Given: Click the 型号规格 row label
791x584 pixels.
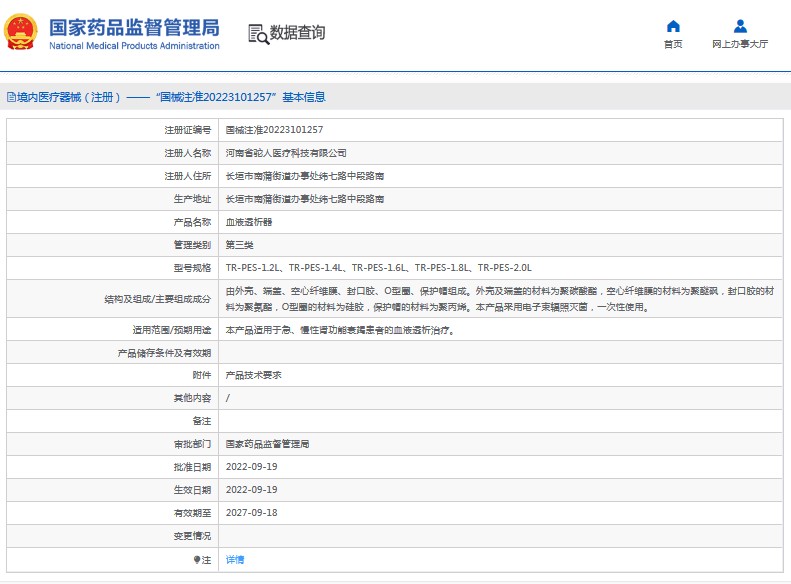Looking at the screenshot, I should click(192, 268).
